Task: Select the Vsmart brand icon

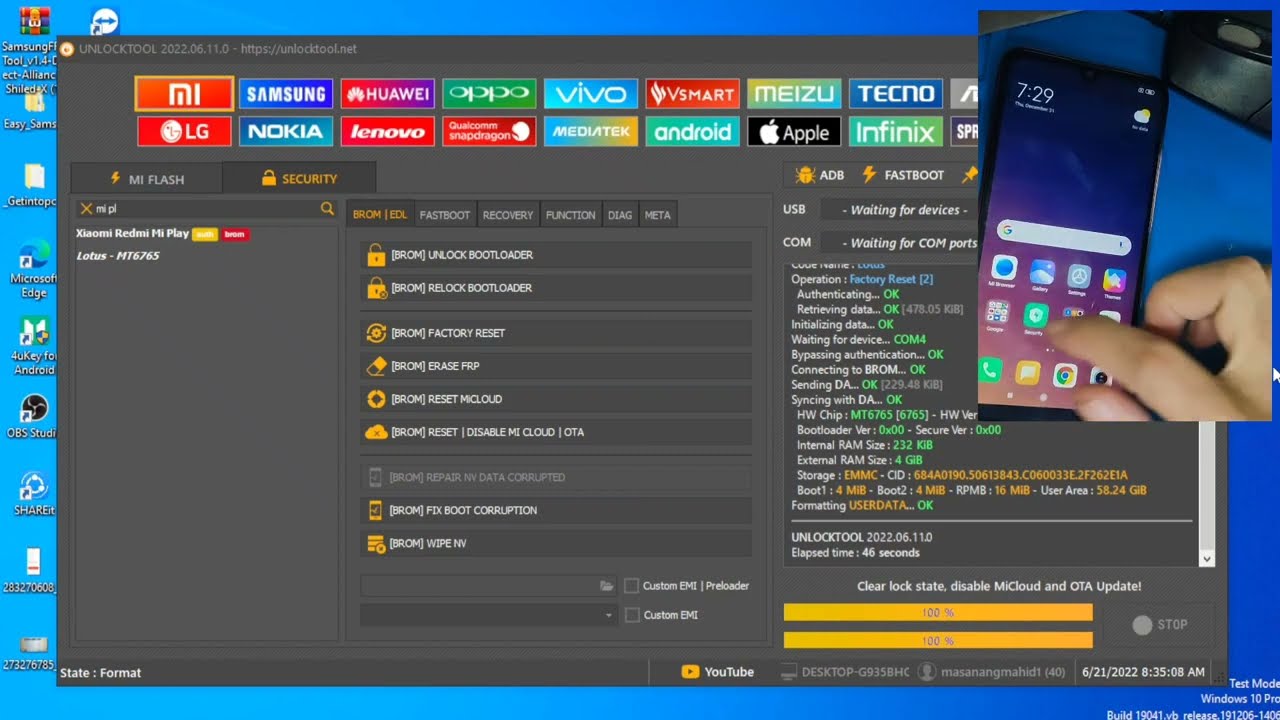Action: point(693,94)
